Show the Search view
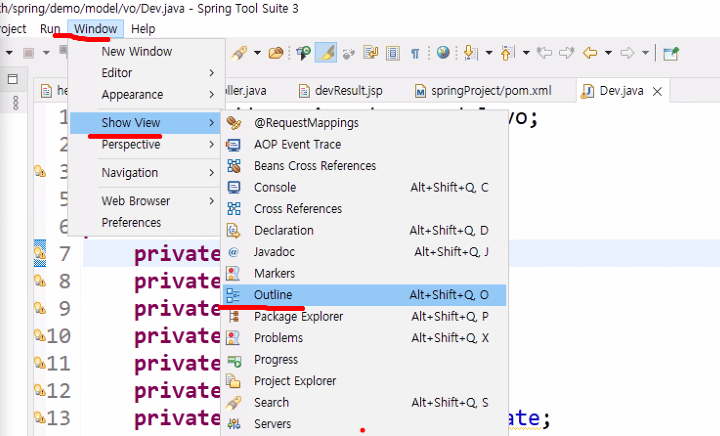The height and width of the screenshot is (436, 720). (x=365, y=402)
